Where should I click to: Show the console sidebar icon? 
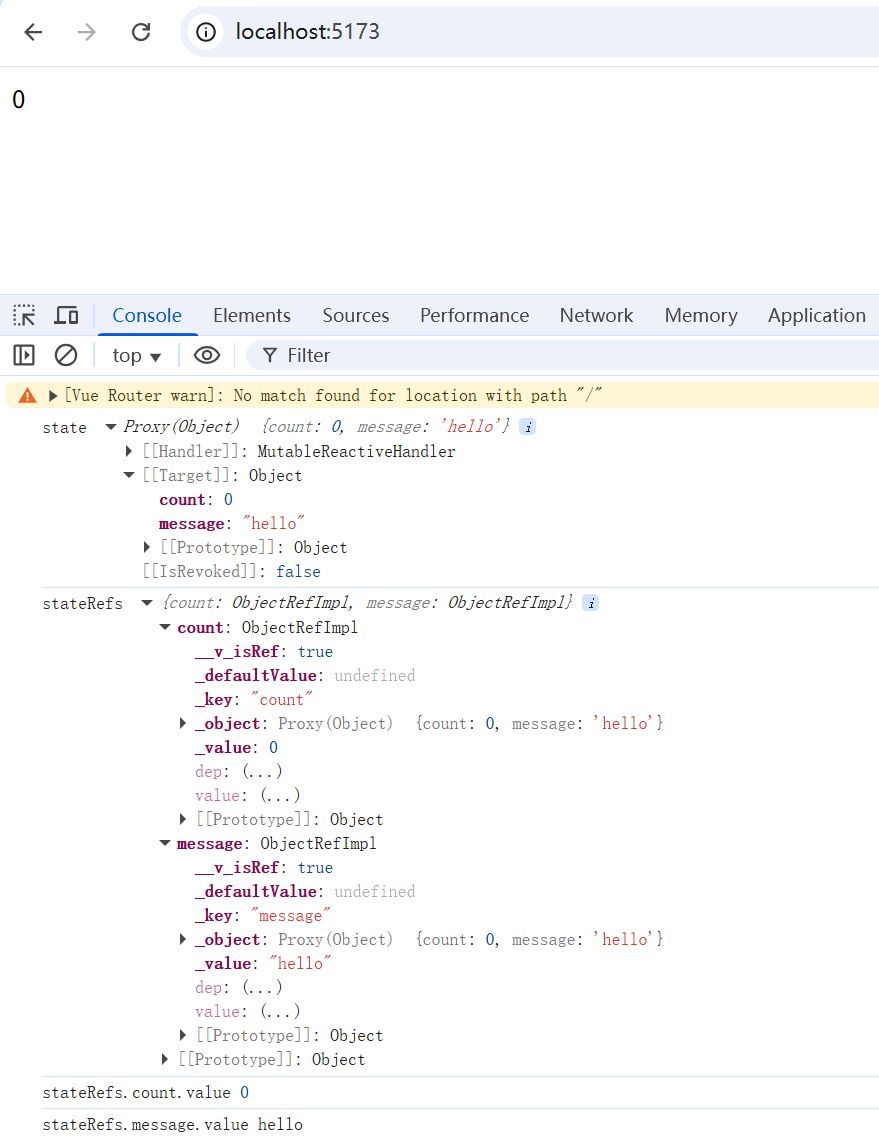[x=24, y=356]
